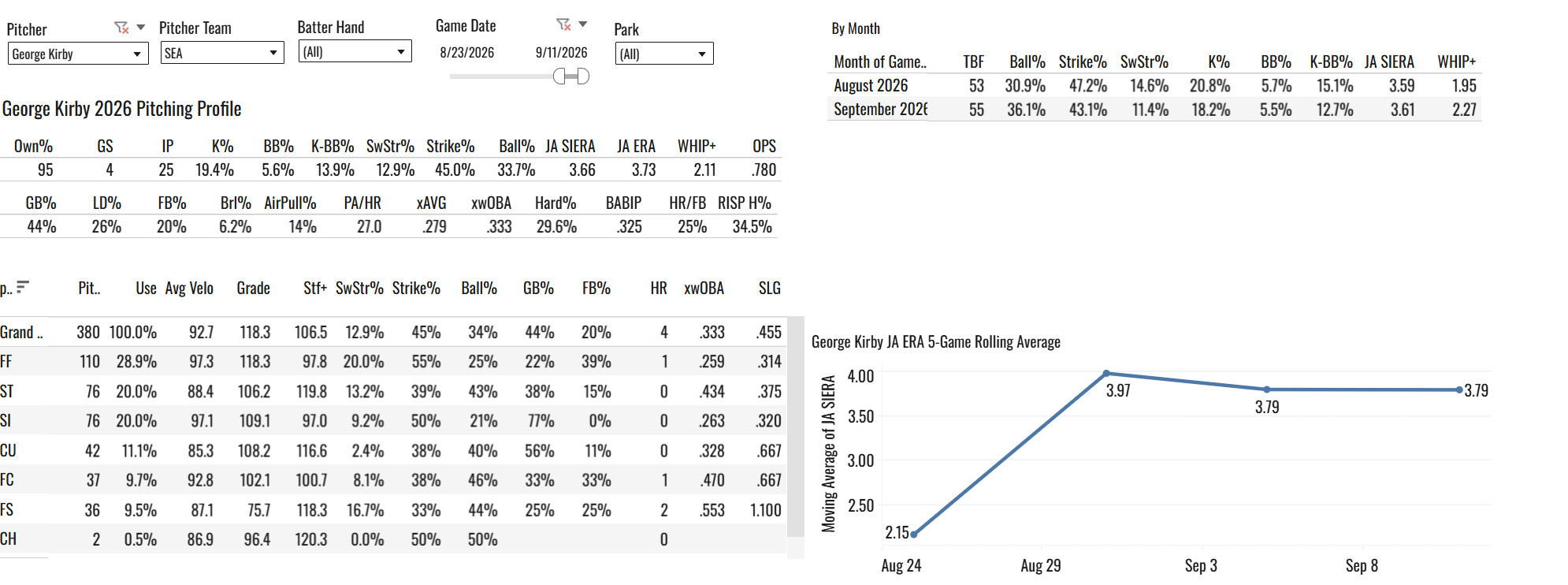This screenshot has width=1568, height=585.
Task: Expand the Batter Hand (All) dropdown
Action: coord(355,52)
